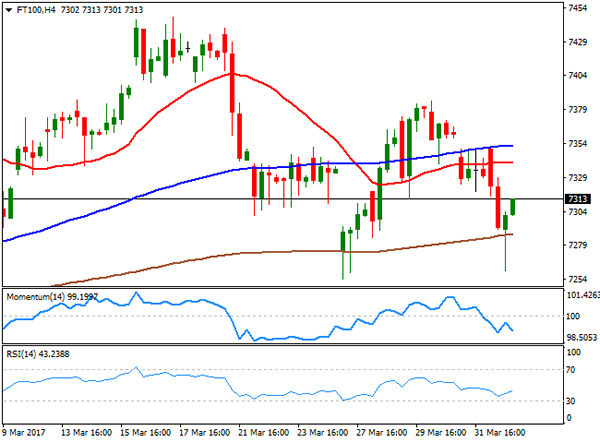
Task: Click the 7304 price axis label
Action: point(577,212)
